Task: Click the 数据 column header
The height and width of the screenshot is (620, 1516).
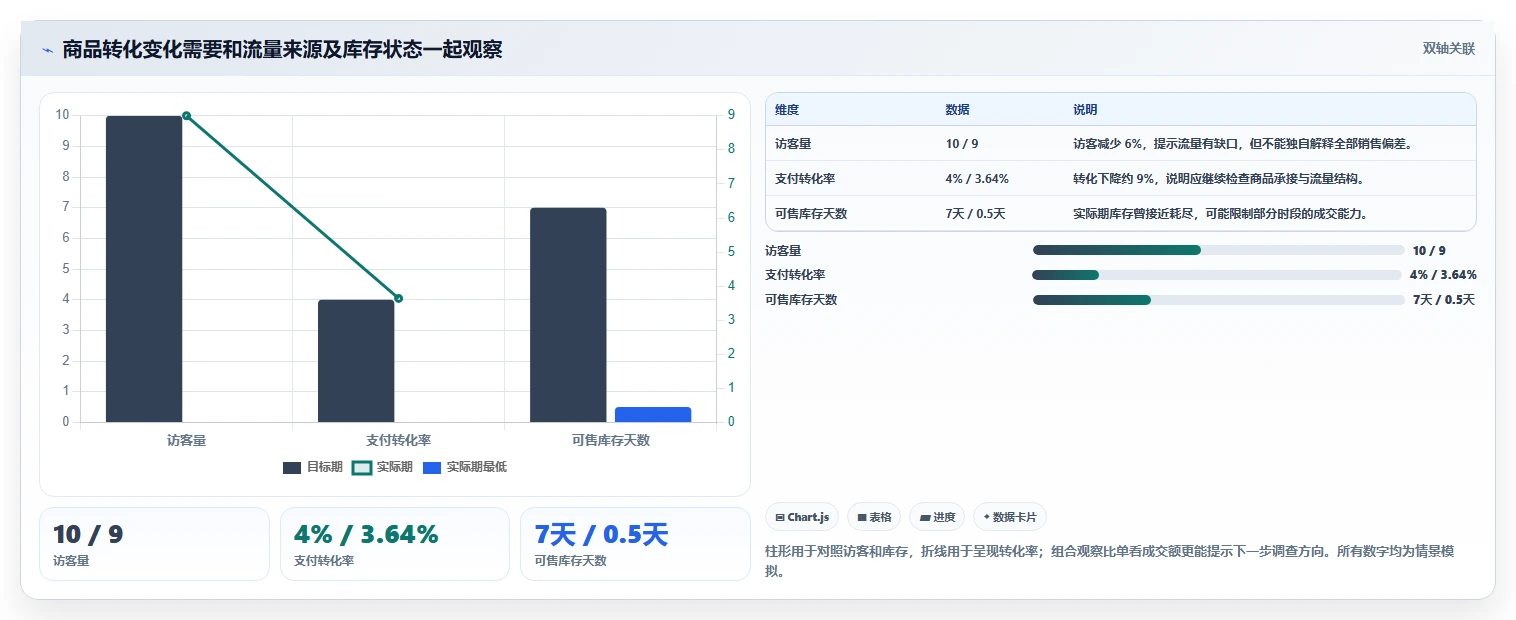Action: (x=957, y=110)
